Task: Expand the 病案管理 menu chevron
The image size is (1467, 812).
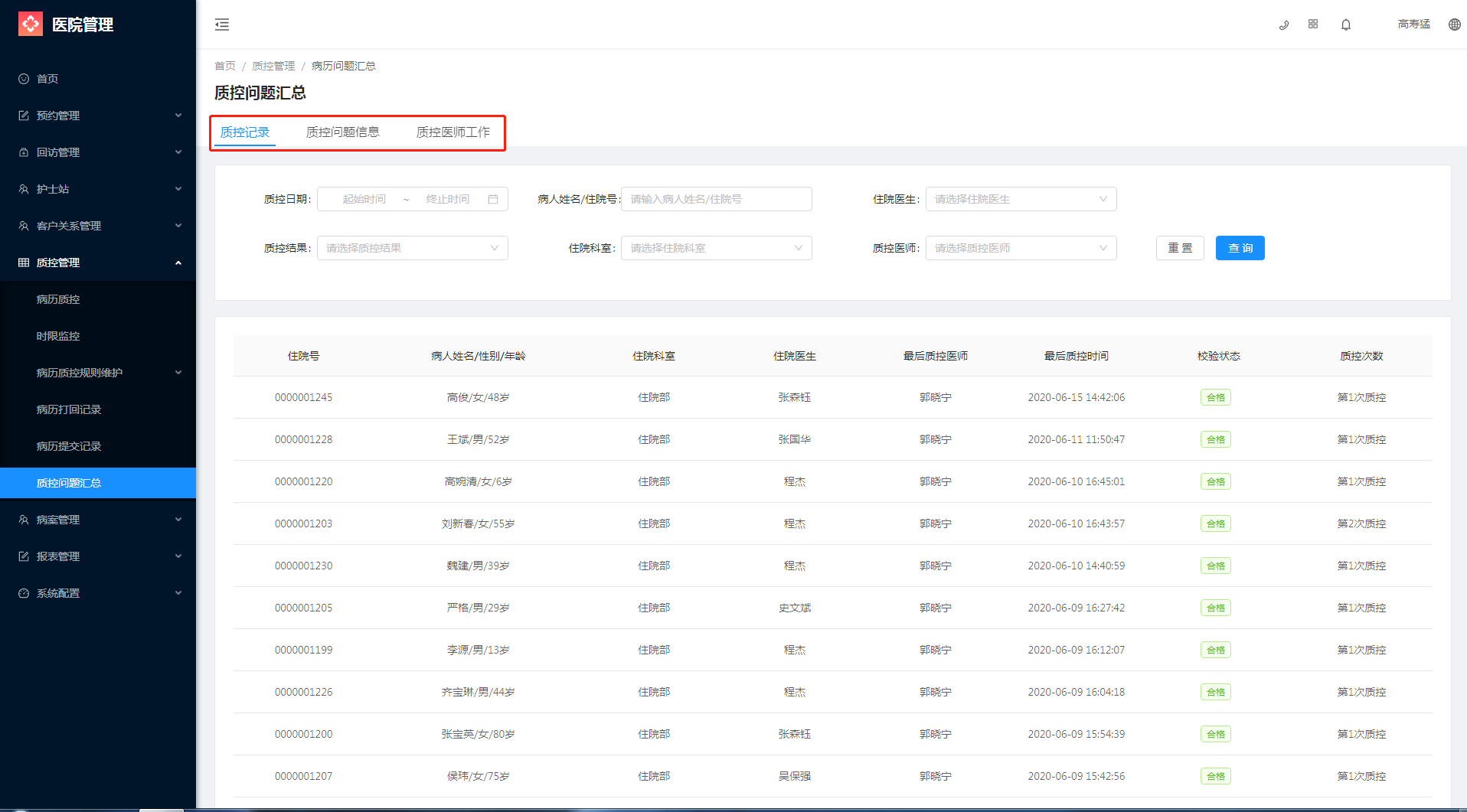Action: point(178,520)
